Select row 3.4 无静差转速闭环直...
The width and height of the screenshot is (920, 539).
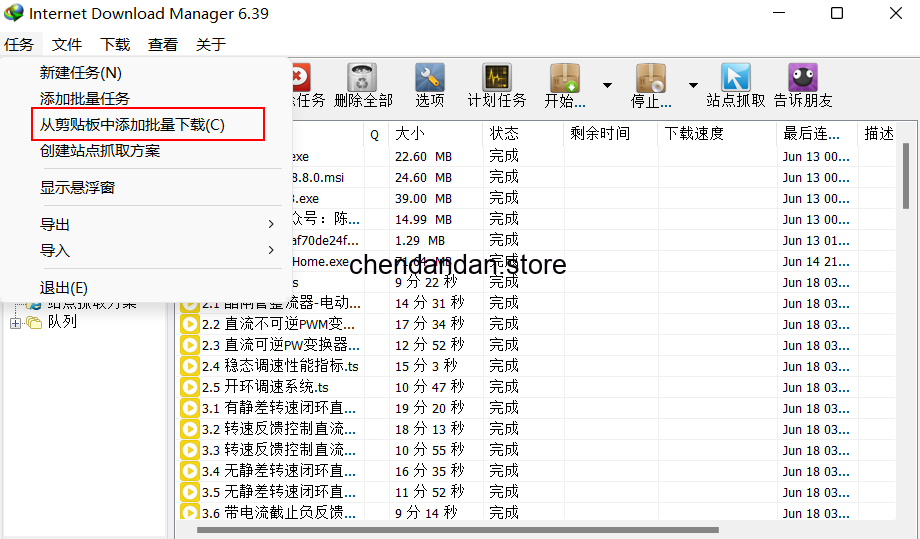click(x=537, y=471)
